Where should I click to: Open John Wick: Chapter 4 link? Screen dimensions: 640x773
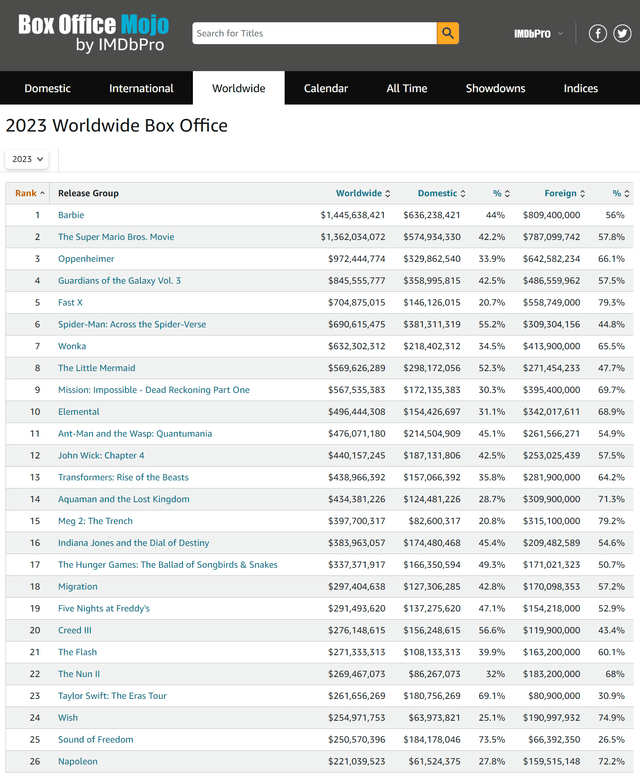101,456
